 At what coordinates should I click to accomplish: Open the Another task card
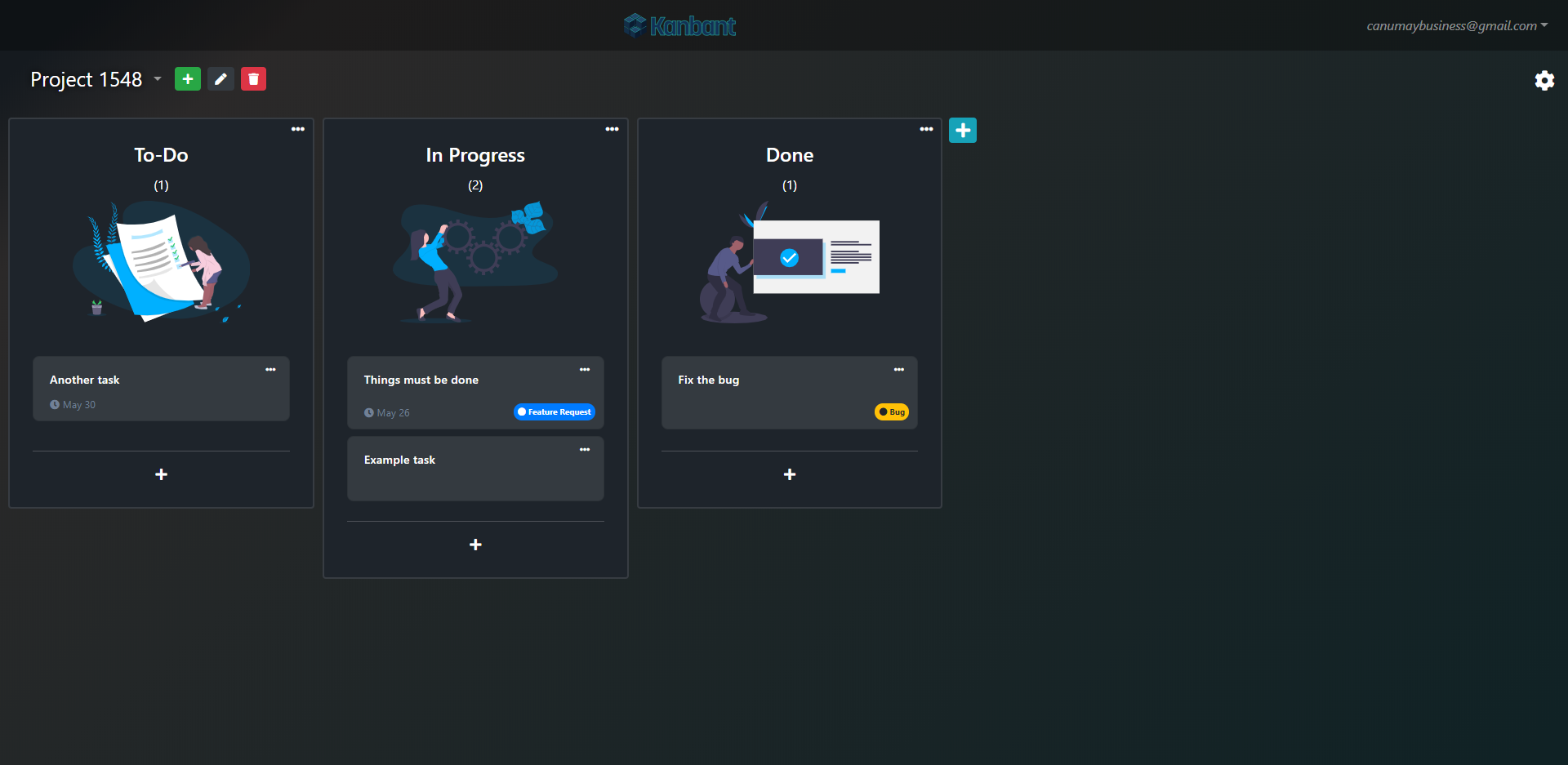point(161,389)
